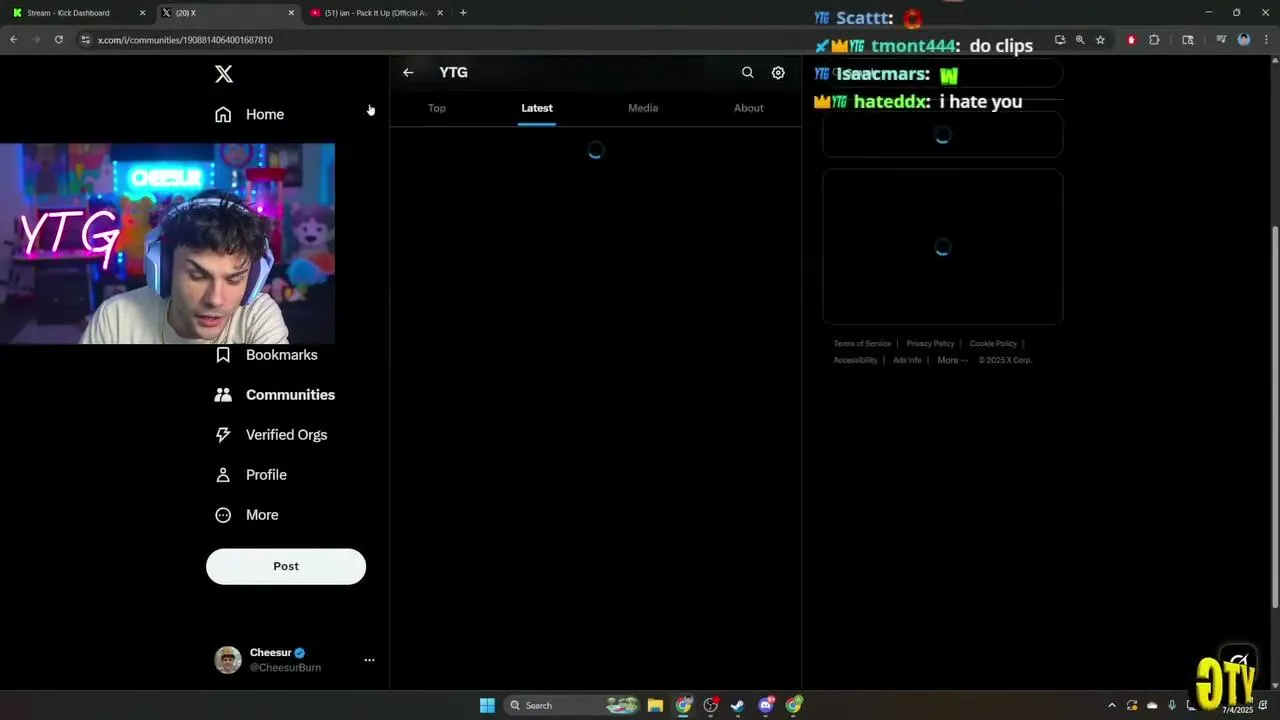Click the zoom magnifier in address bar
Image resolution: width=1280 pixels, height=720 pixels.
pos(1080,40)
